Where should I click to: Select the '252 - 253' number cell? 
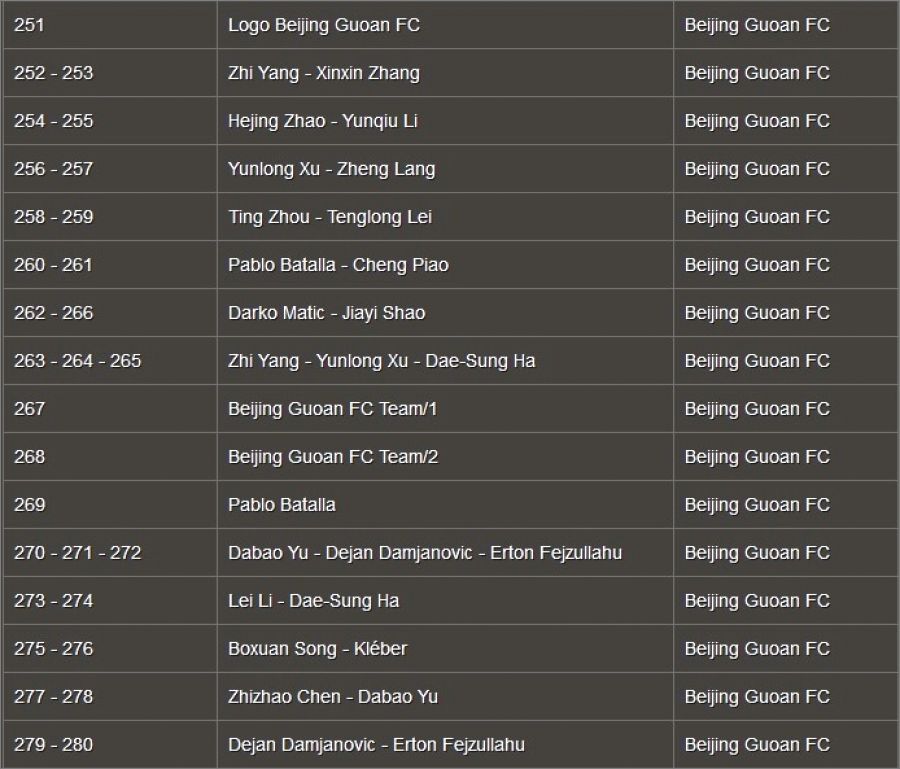[x=53, y=73]
